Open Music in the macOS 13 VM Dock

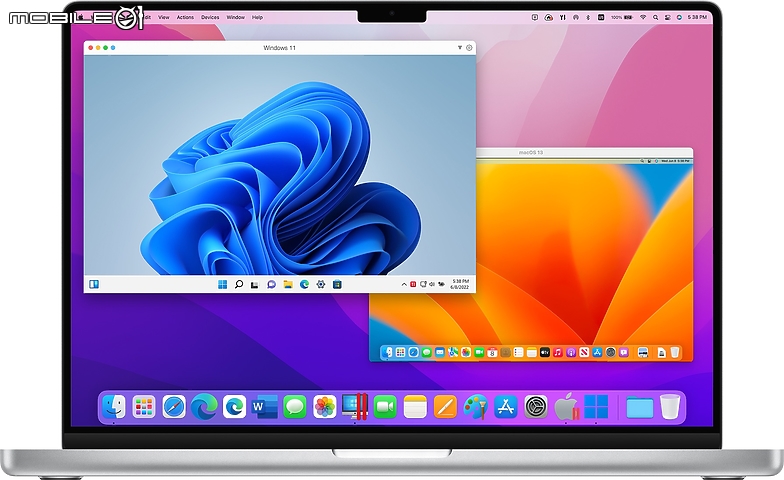tap(558, 352)
